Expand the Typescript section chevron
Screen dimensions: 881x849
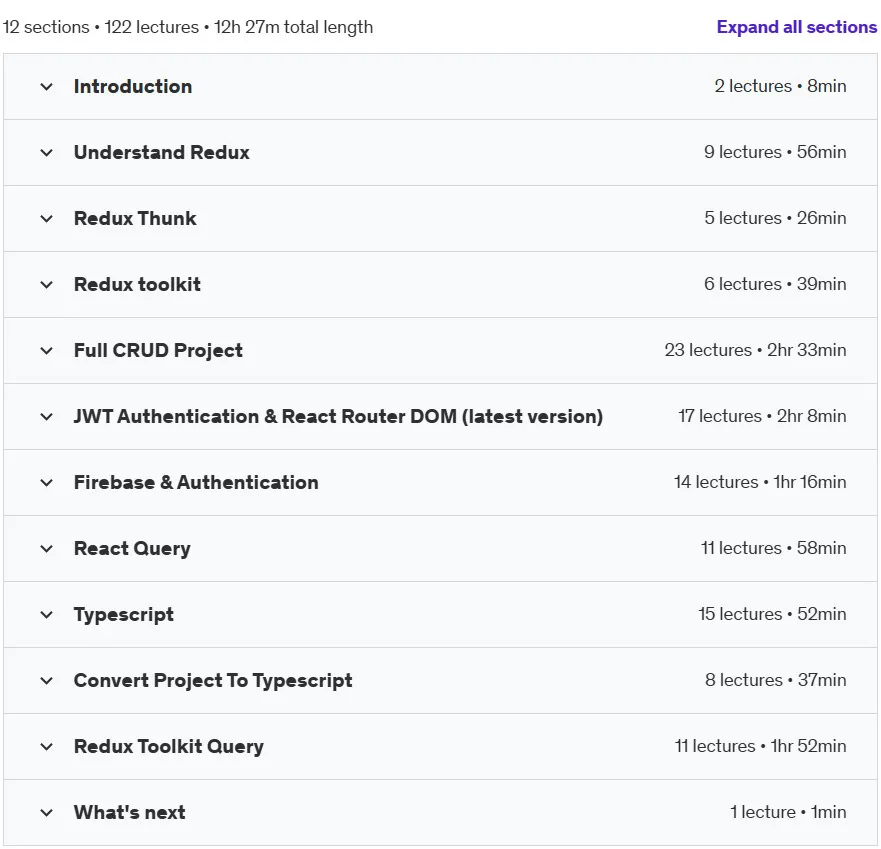tap(47, 615)
